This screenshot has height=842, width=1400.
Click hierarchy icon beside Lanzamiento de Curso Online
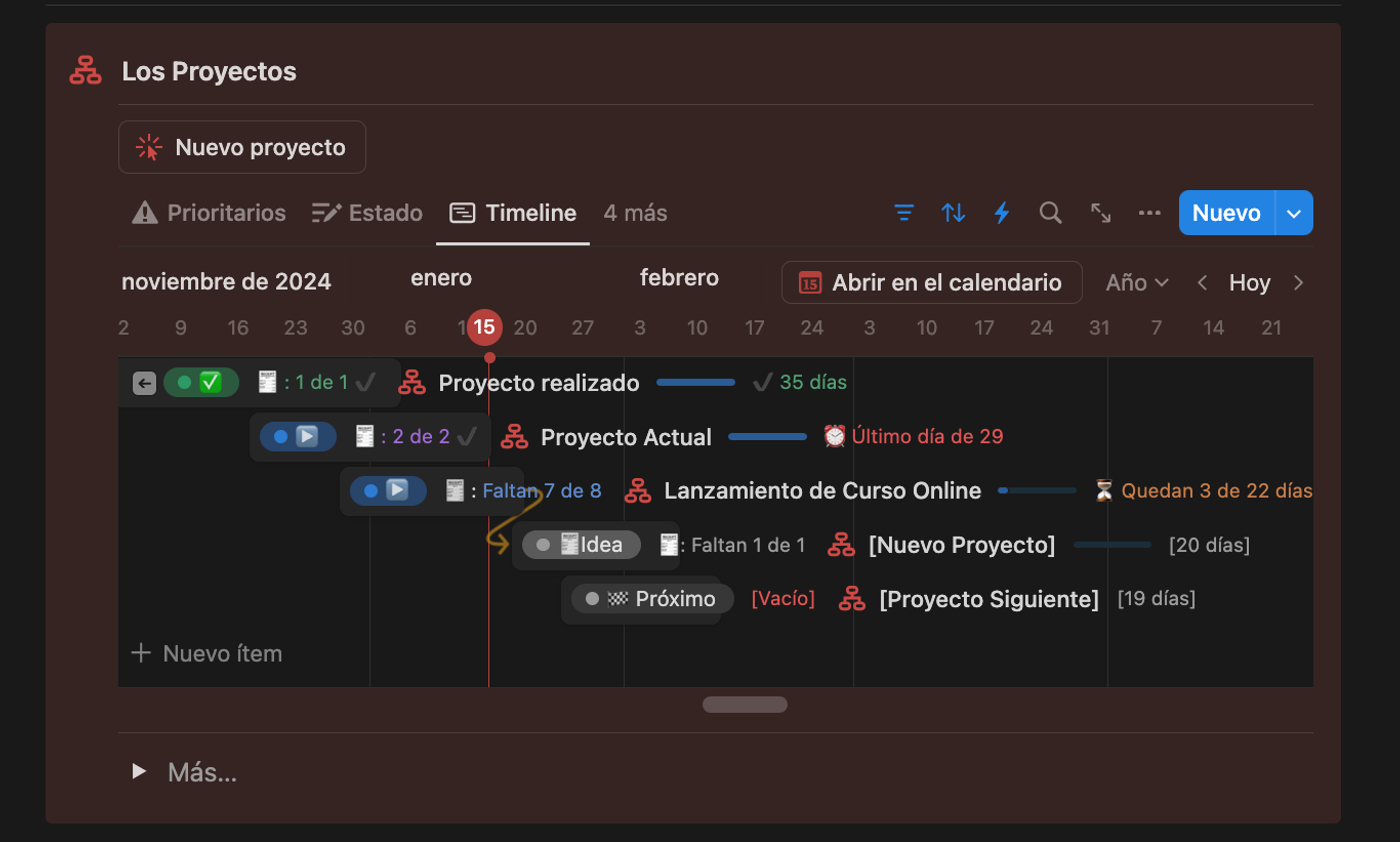pos(638,491)
